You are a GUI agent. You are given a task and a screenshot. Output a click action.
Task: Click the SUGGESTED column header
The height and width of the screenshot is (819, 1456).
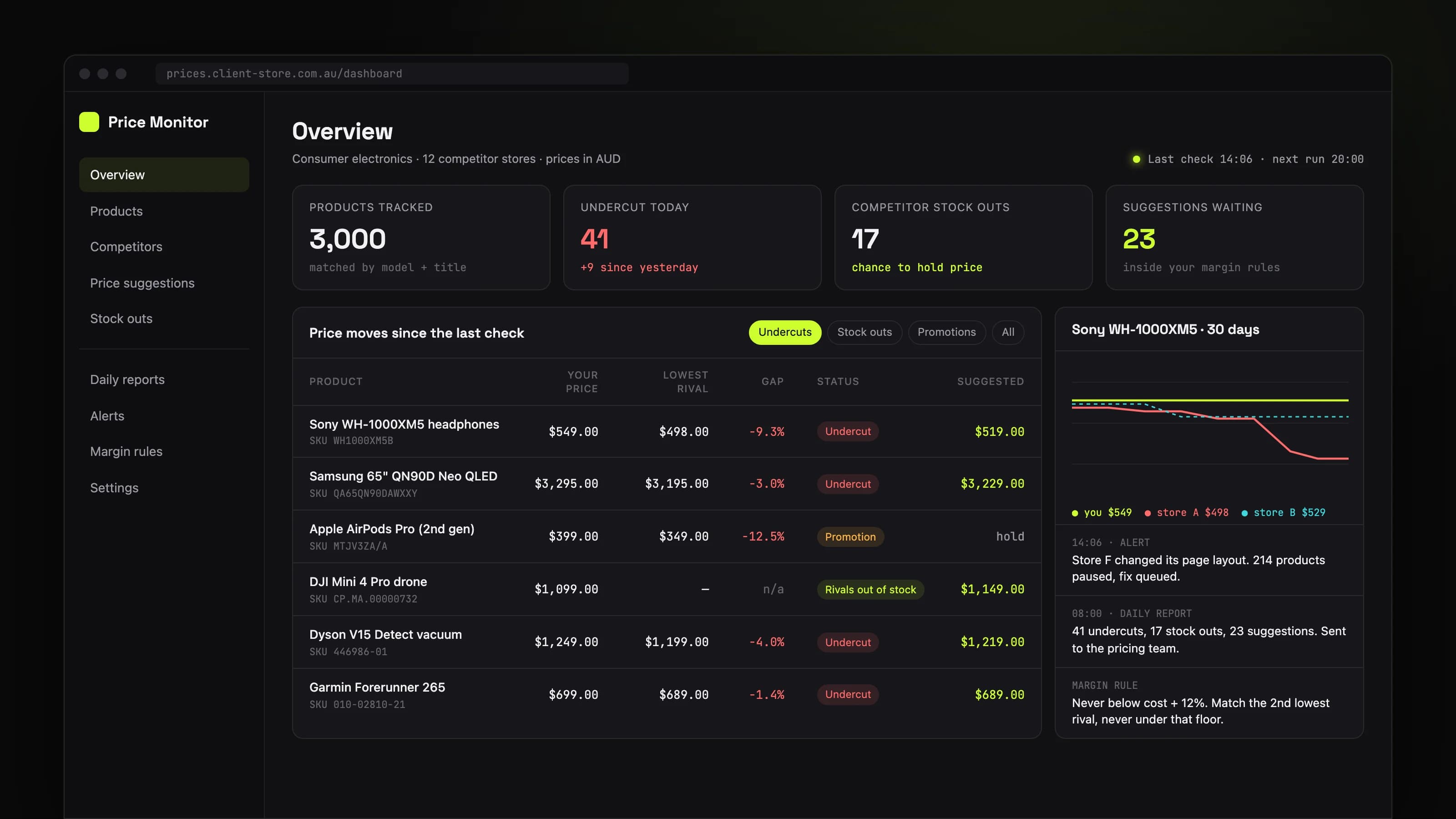(990, 382)
